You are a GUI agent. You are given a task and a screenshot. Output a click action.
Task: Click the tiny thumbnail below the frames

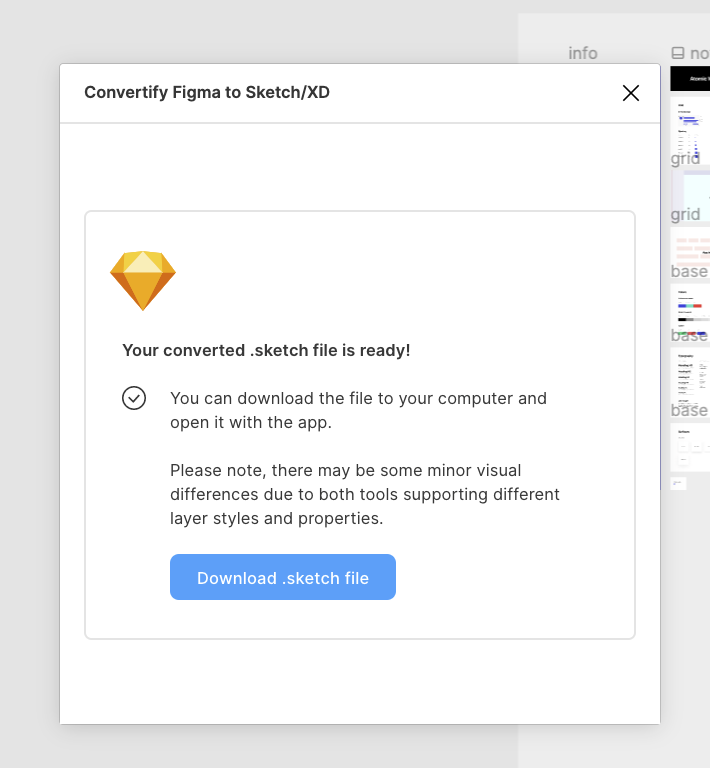pos(678,483)
